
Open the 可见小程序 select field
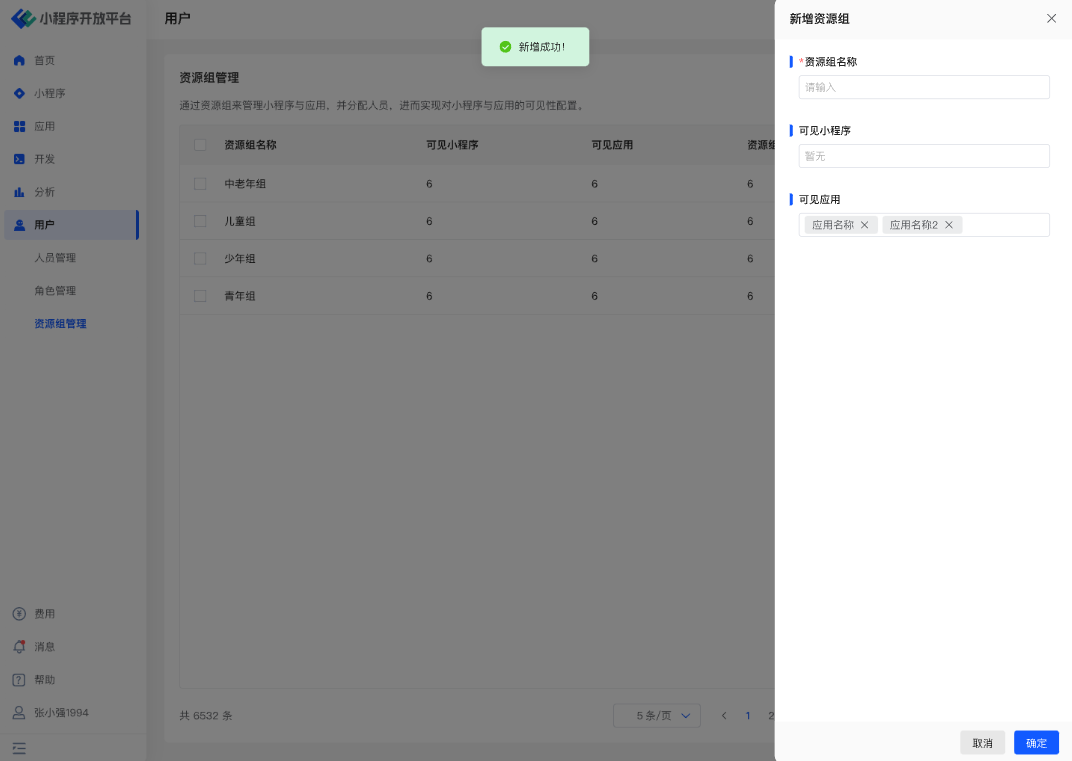[x=923, y=156]
